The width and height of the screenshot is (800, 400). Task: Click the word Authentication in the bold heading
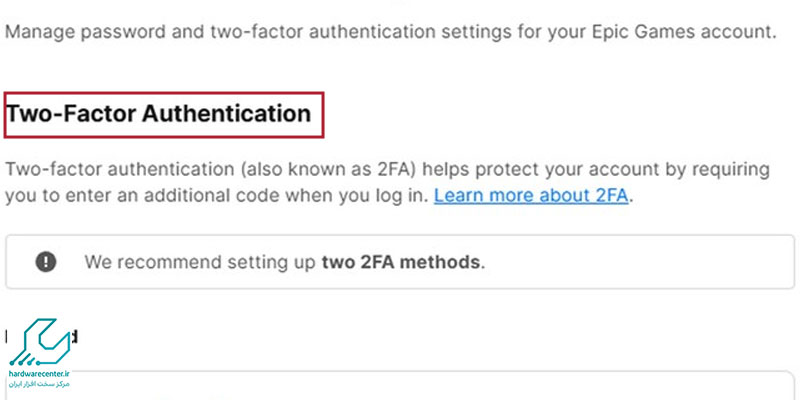[x=227, y=114]
